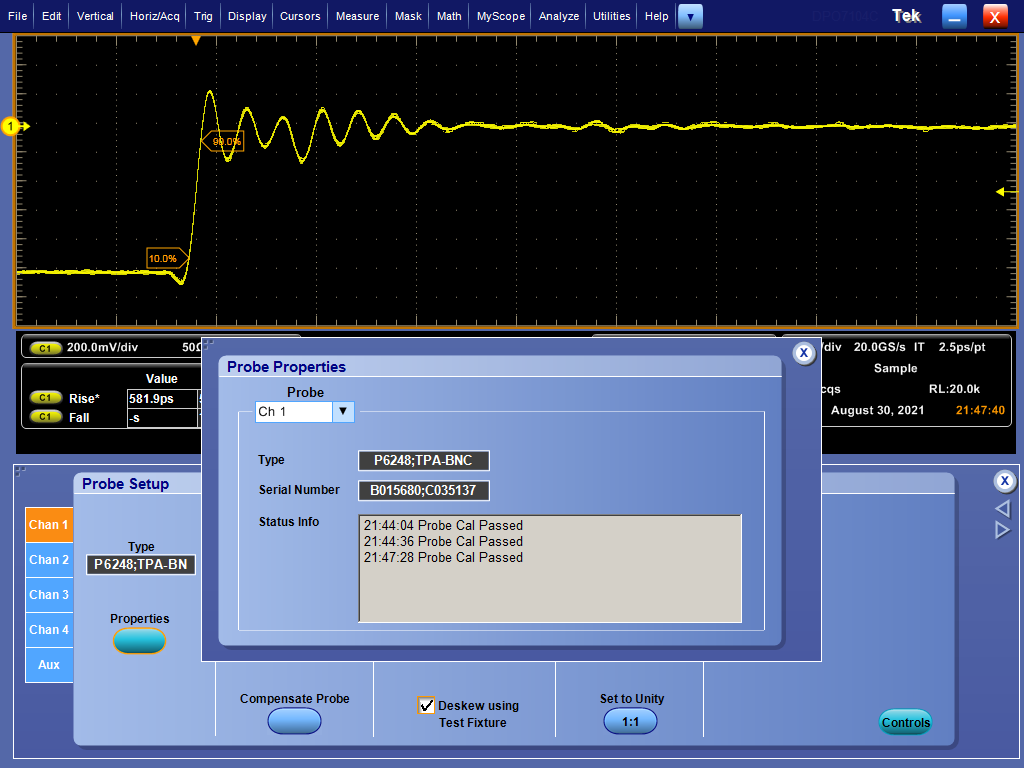Image resolution: width=1024 pixels, height=768 pixels.
Task: Open the Analyze menu
Action: pos(559,16)
